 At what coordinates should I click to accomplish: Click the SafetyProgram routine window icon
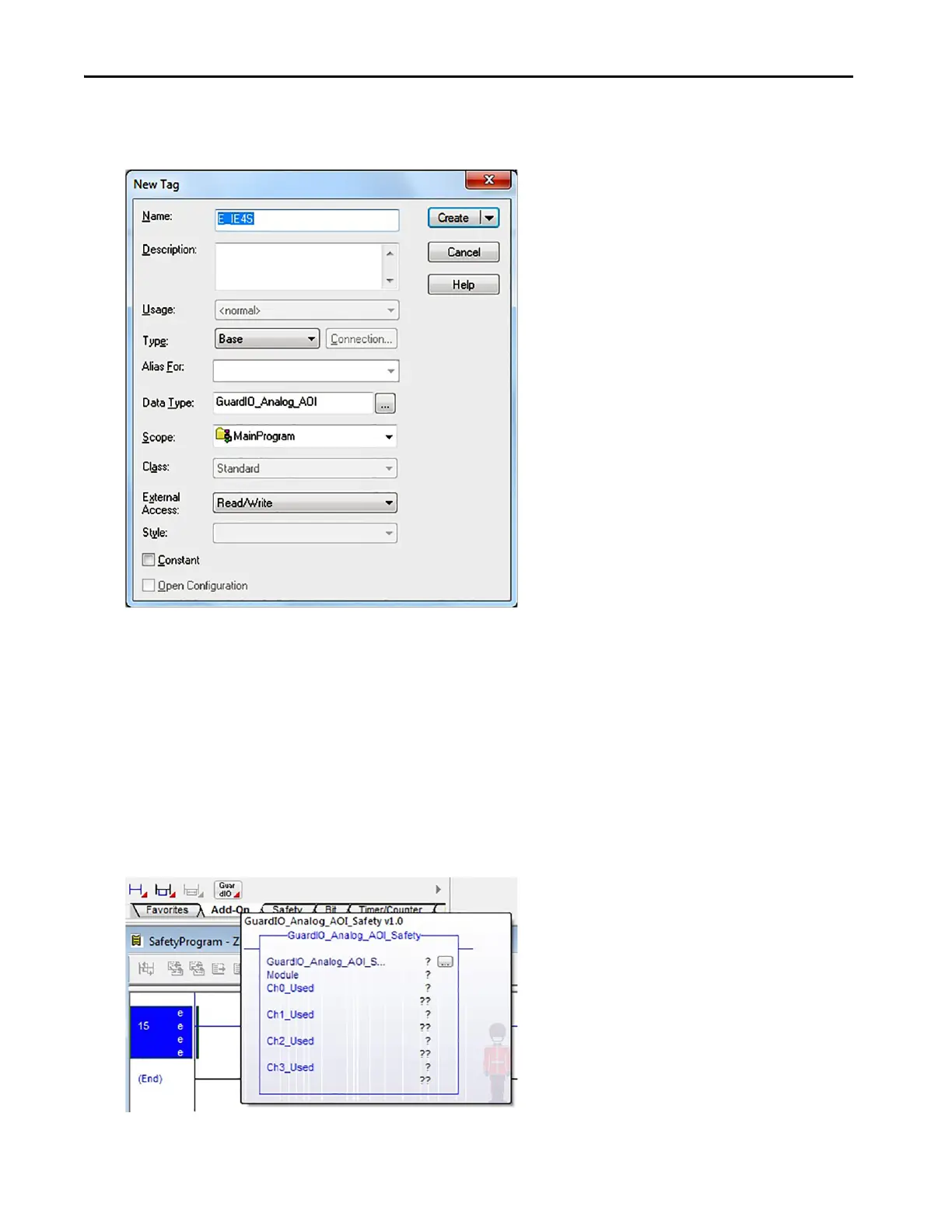(137, 941)
